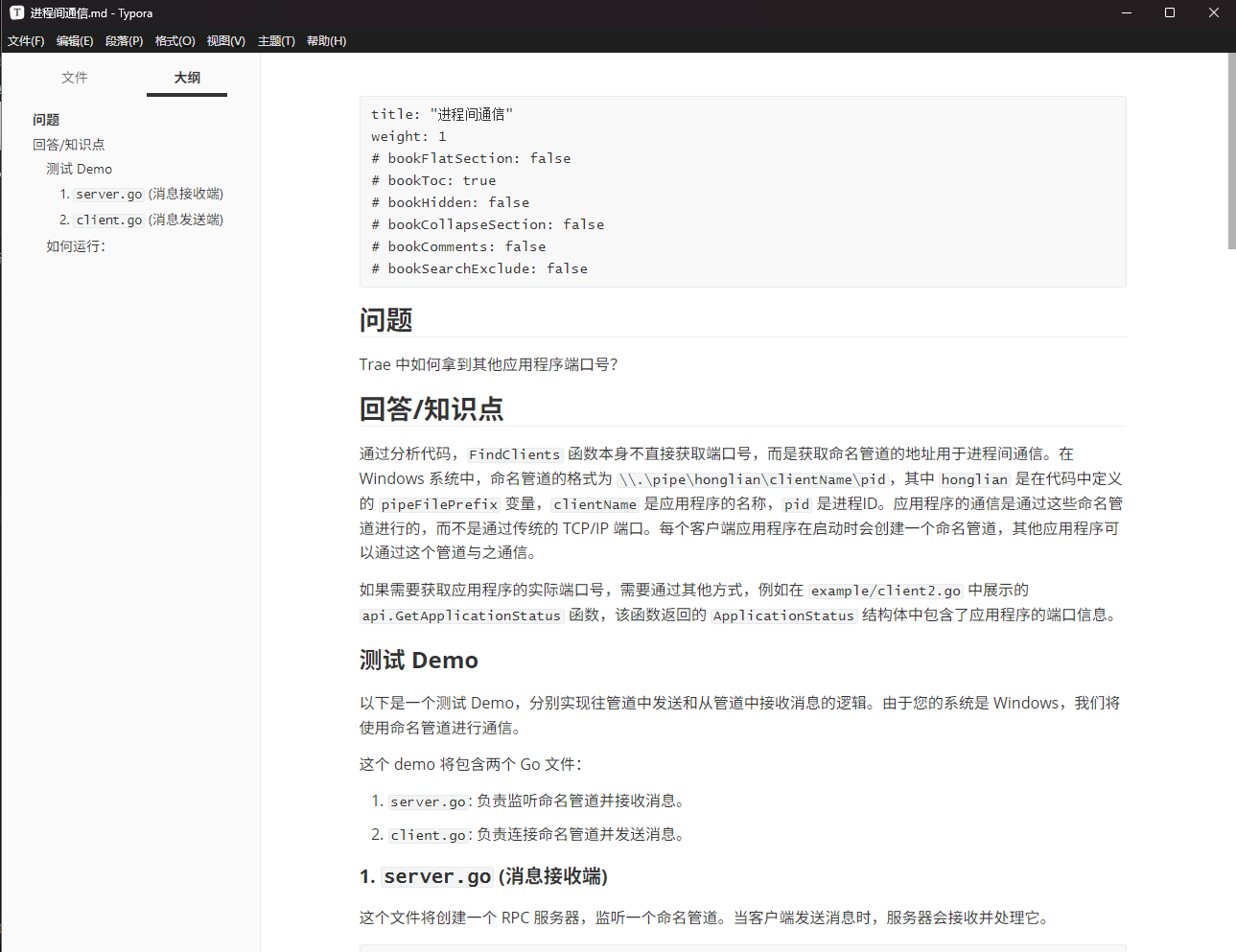Screen dimensions: 1236x952
Task: Jump to 如何运行 in the outline
Action: coord(76,246)
